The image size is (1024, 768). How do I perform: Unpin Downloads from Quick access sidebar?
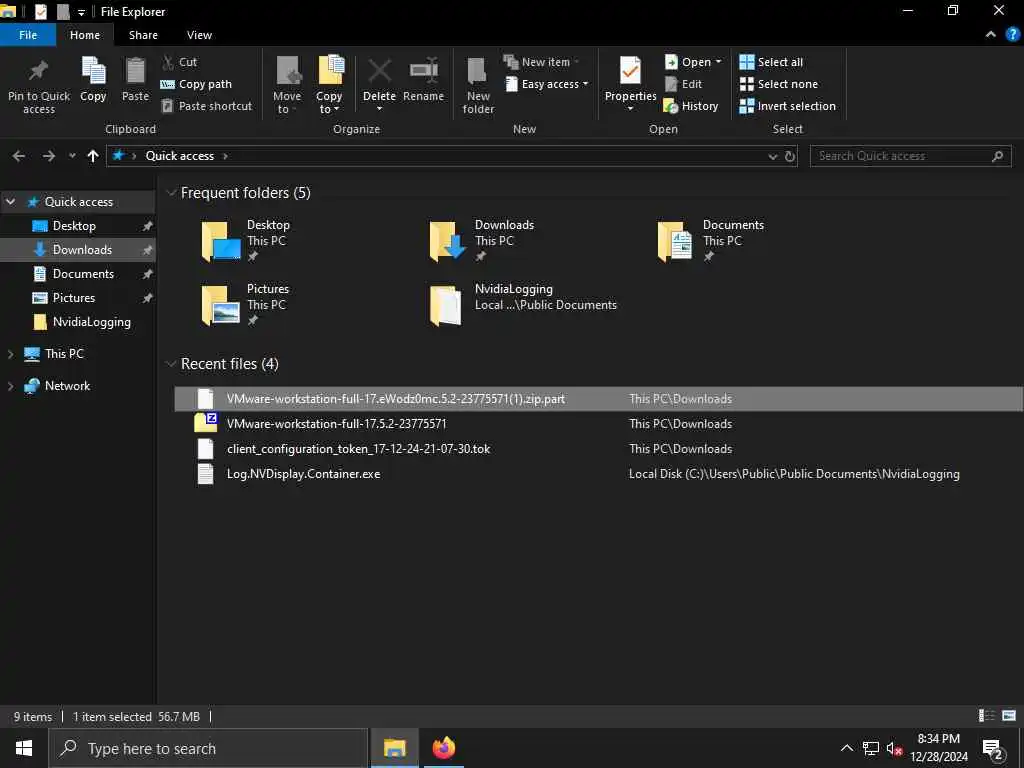(x=148, y=250)
